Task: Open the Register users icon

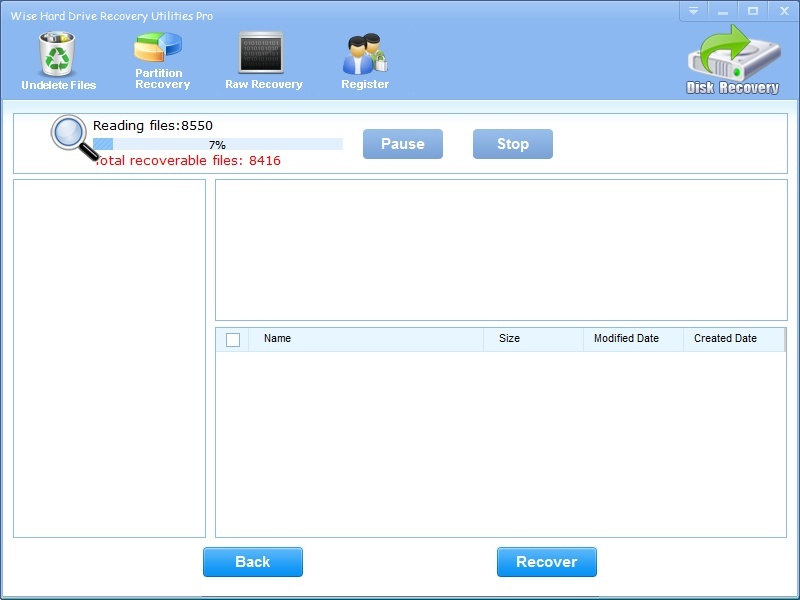Action: click(x=365, y=54)
